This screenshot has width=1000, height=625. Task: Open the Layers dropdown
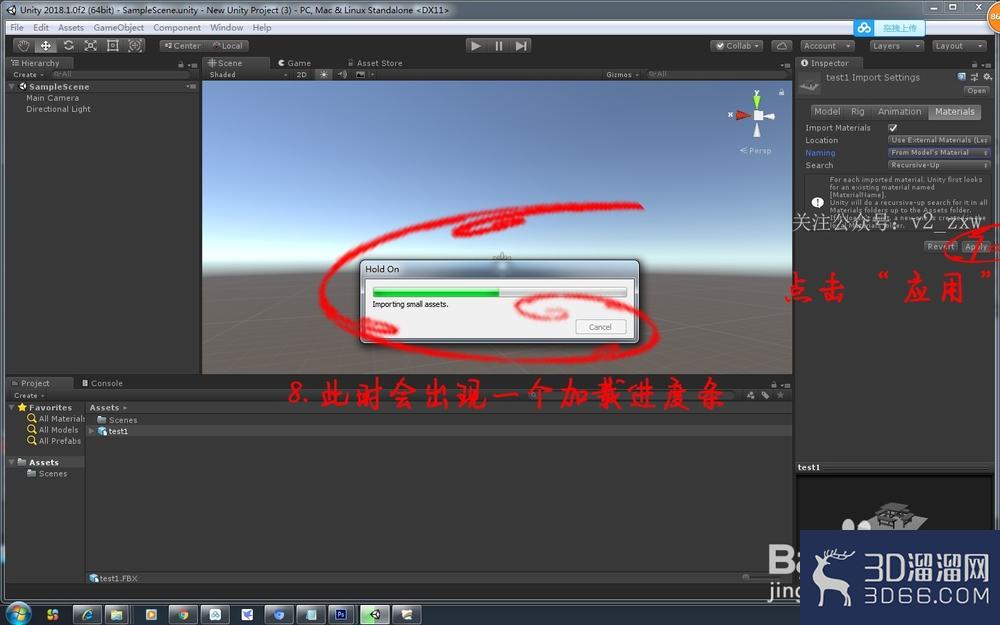coord(896,46)
